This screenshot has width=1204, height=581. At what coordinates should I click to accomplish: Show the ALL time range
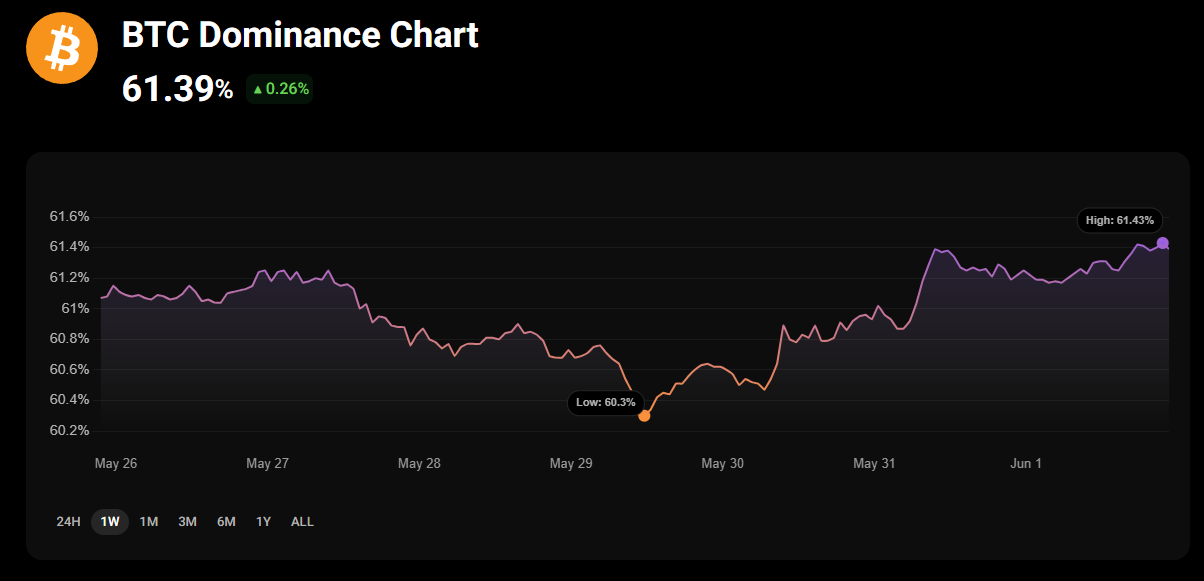[x=302, y=522]
